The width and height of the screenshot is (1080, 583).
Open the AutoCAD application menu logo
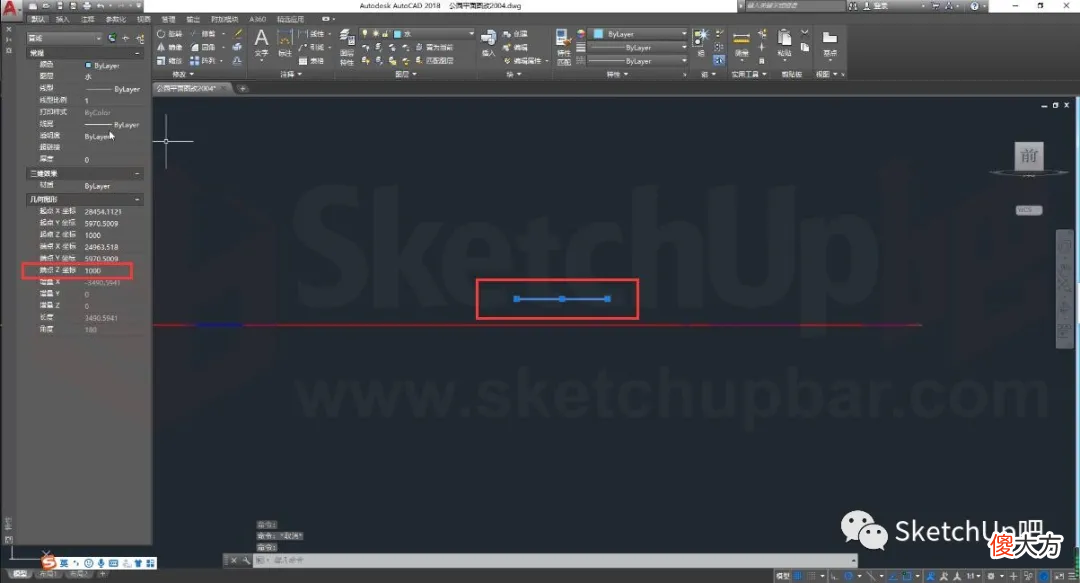click(9, 8)
